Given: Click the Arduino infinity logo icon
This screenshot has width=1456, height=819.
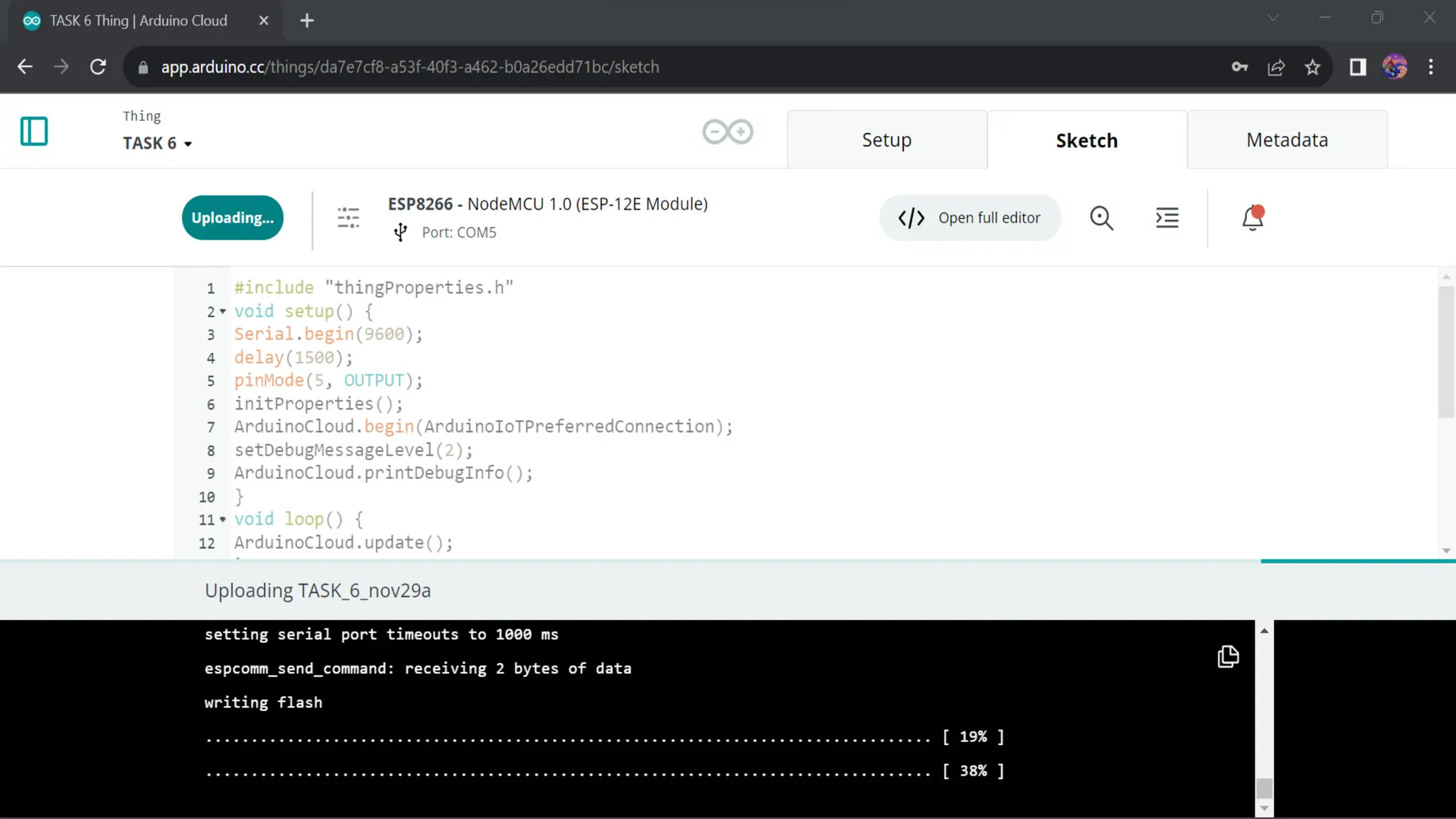Looking at the screenshot, I should point(727,132).
